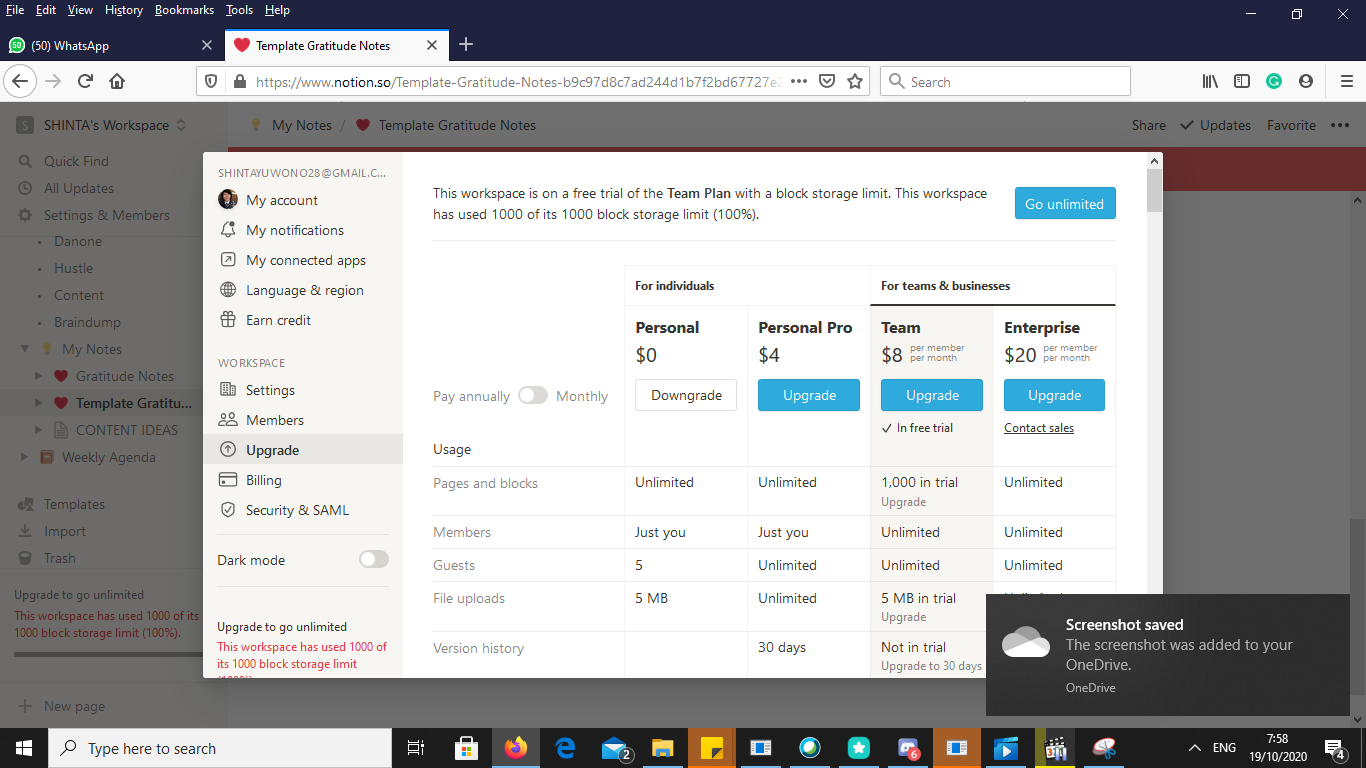Click Go unlimited button
1366x768 pixels.
[x=1065, y=203]
